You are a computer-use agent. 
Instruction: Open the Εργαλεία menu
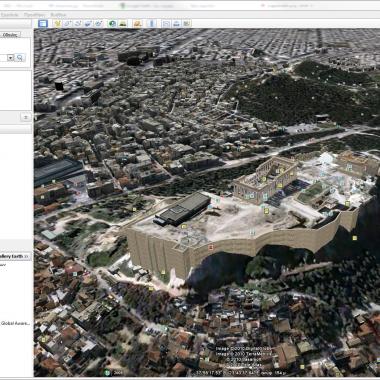pyautogui.click(x=9, y=15)
